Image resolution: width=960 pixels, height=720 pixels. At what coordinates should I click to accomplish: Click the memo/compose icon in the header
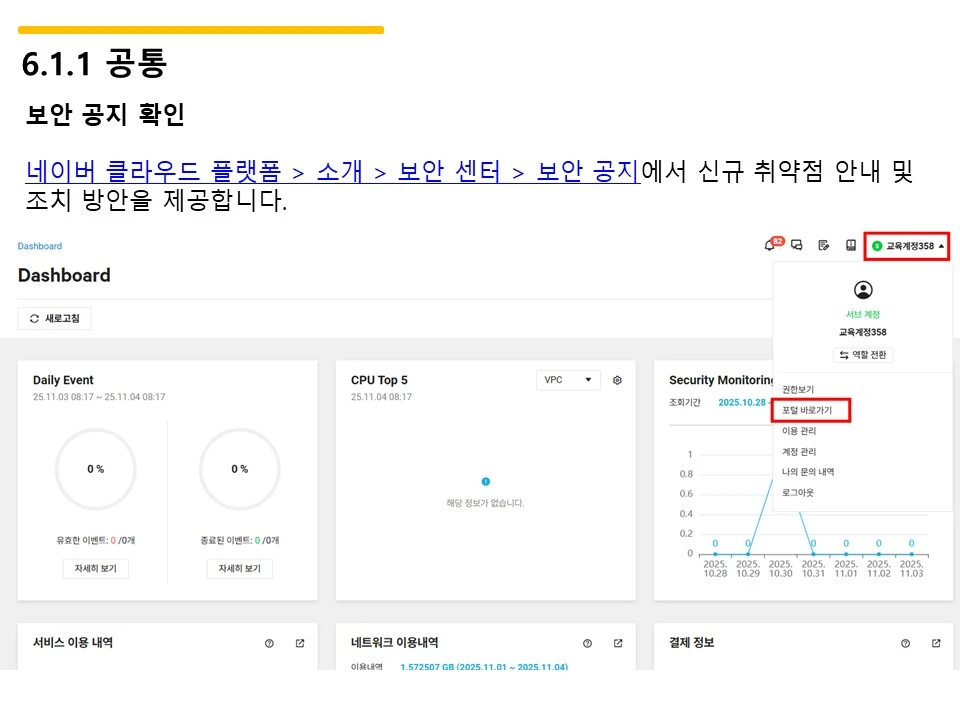tap(824, 245)
